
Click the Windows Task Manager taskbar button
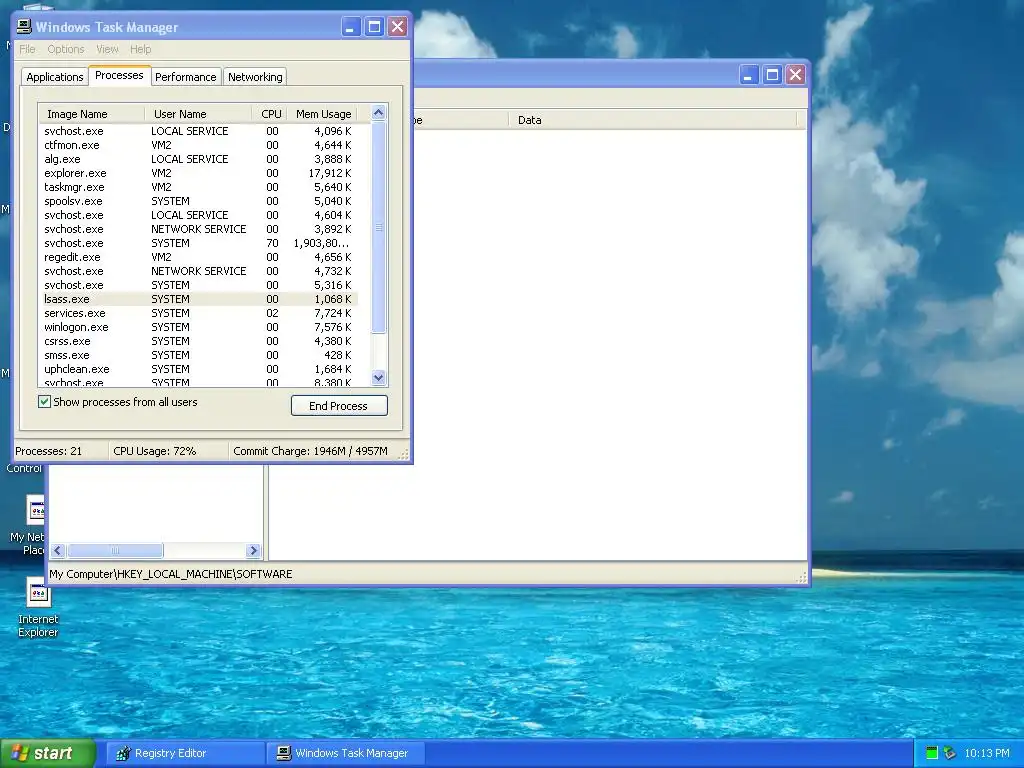point(345,753)
